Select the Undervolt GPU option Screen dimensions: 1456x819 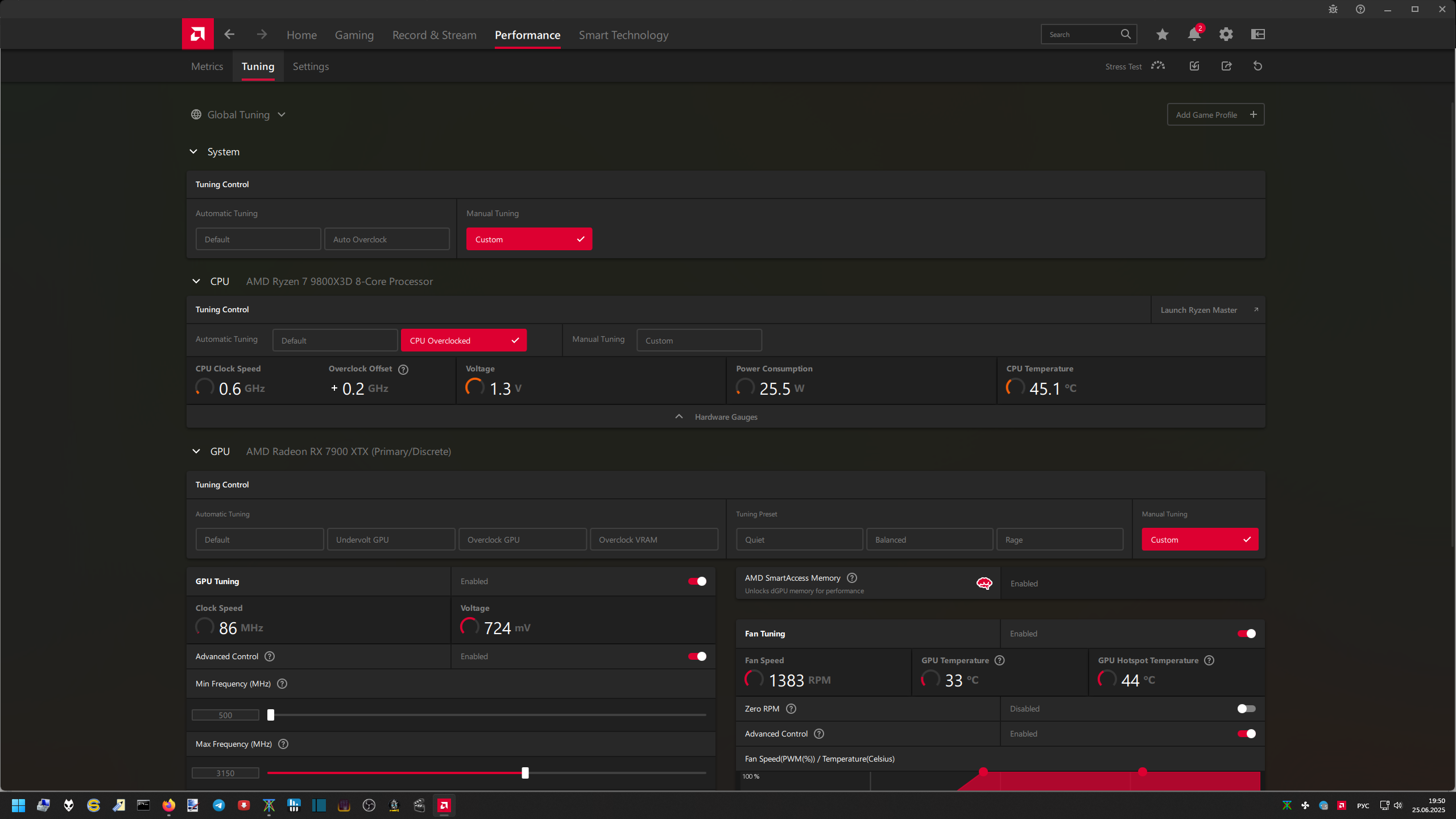(391, 540)
